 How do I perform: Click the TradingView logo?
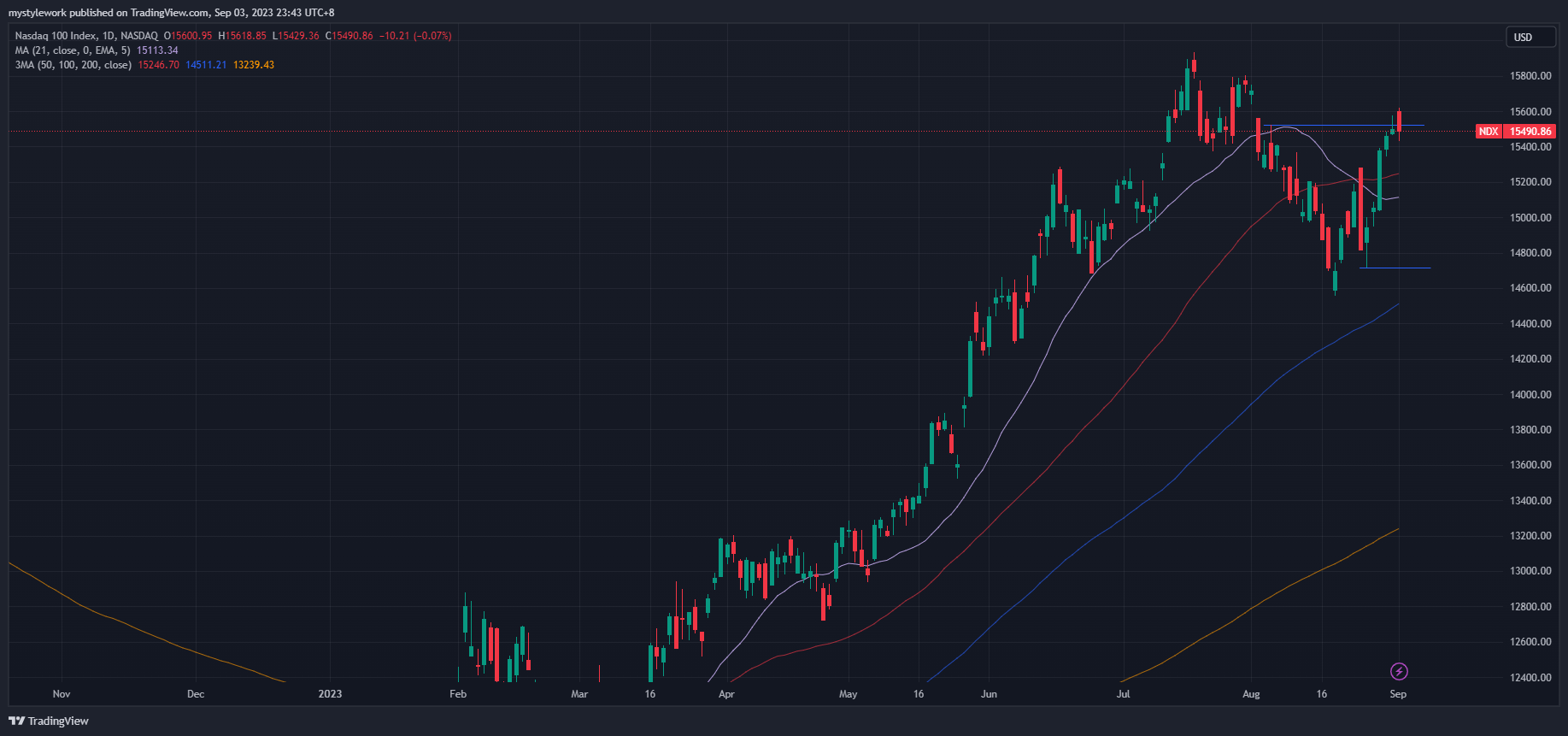pos(49,721)
